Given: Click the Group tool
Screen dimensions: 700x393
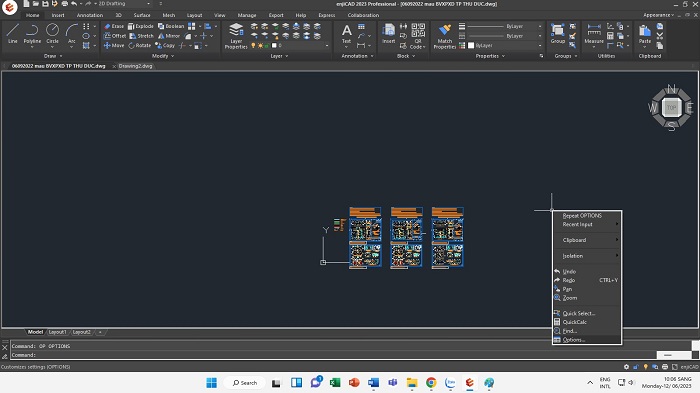Looking at the screenshot, I should [558, 34].
